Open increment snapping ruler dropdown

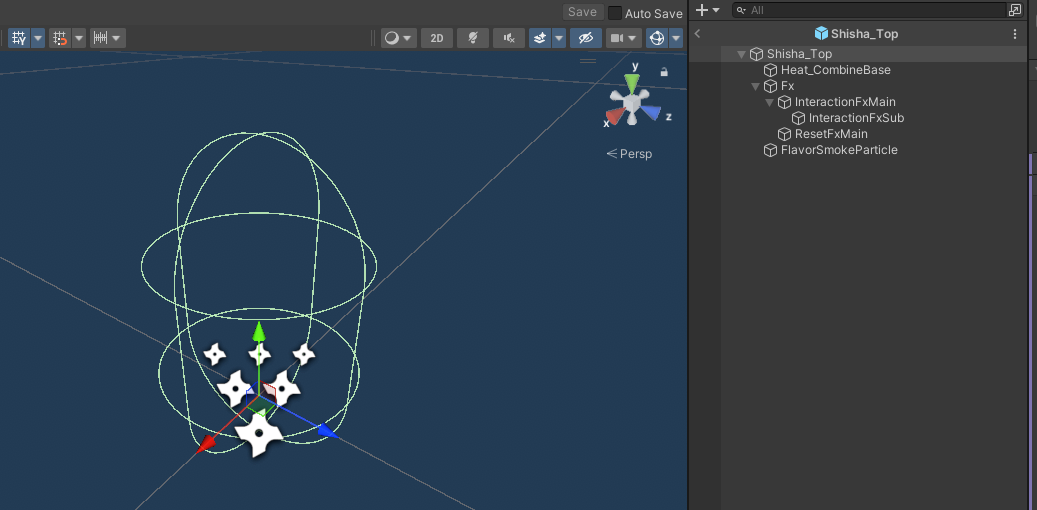tap(108, 38)
